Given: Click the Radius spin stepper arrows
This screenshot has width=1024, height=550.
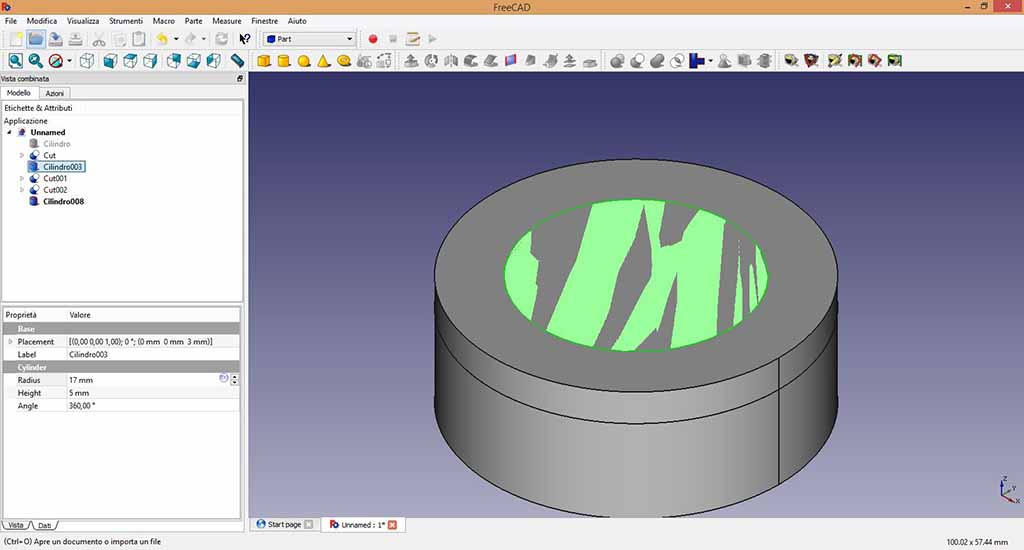Looking at the screenshot, I should [x=234, y=380].
